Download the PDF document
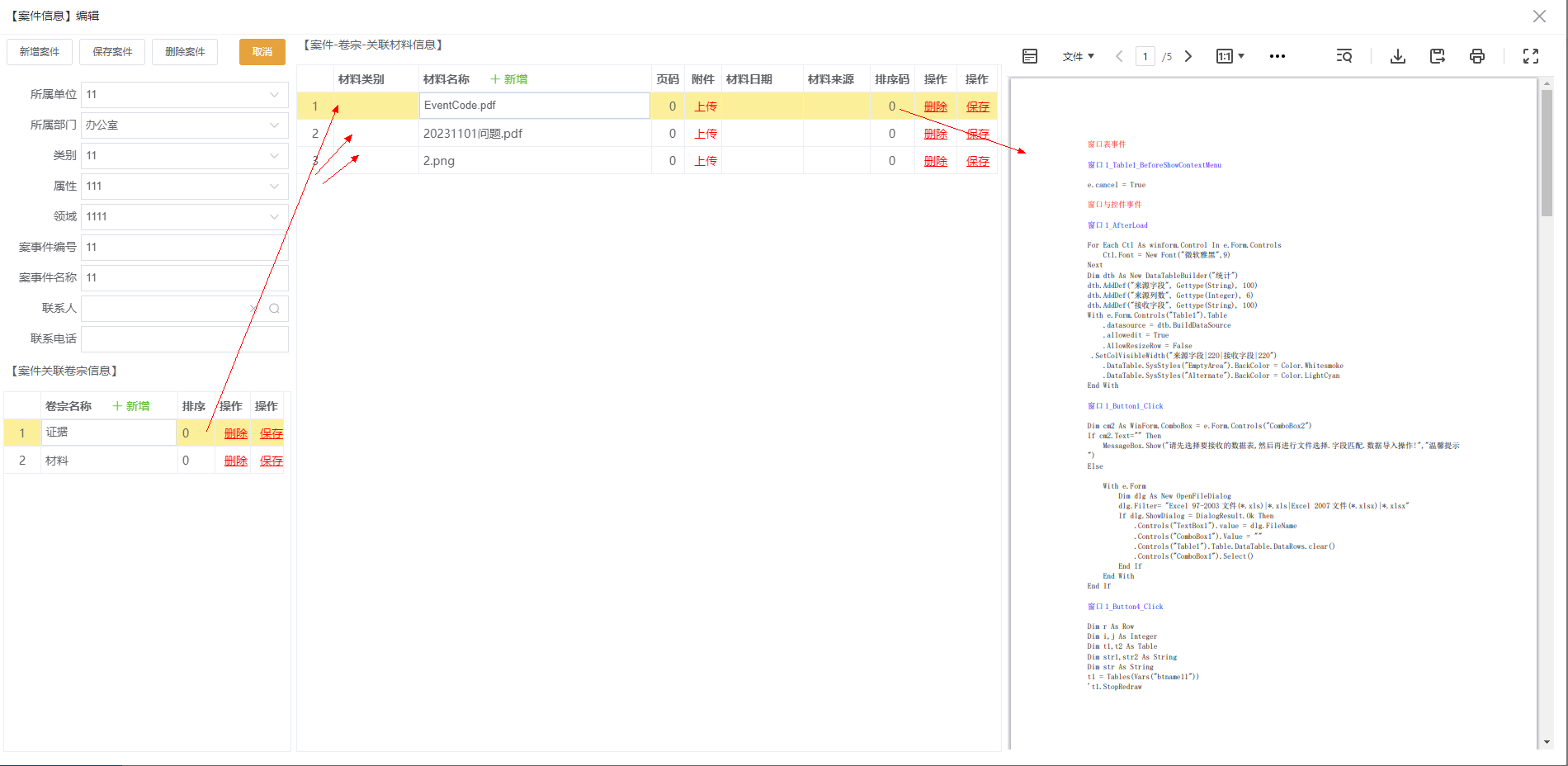 tap(1398, 56)
